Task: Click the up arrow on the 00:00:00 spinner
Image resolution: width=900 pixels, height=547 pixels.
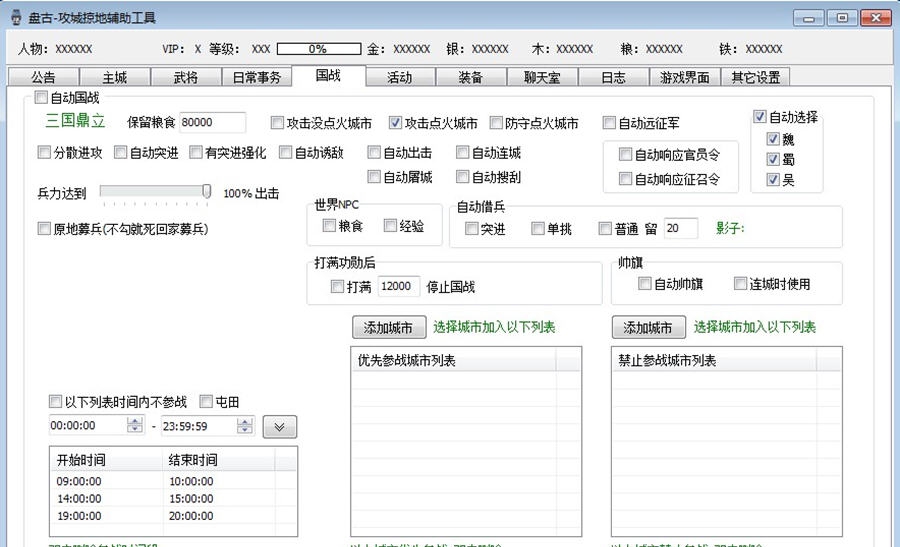Action: click(135, 421)
